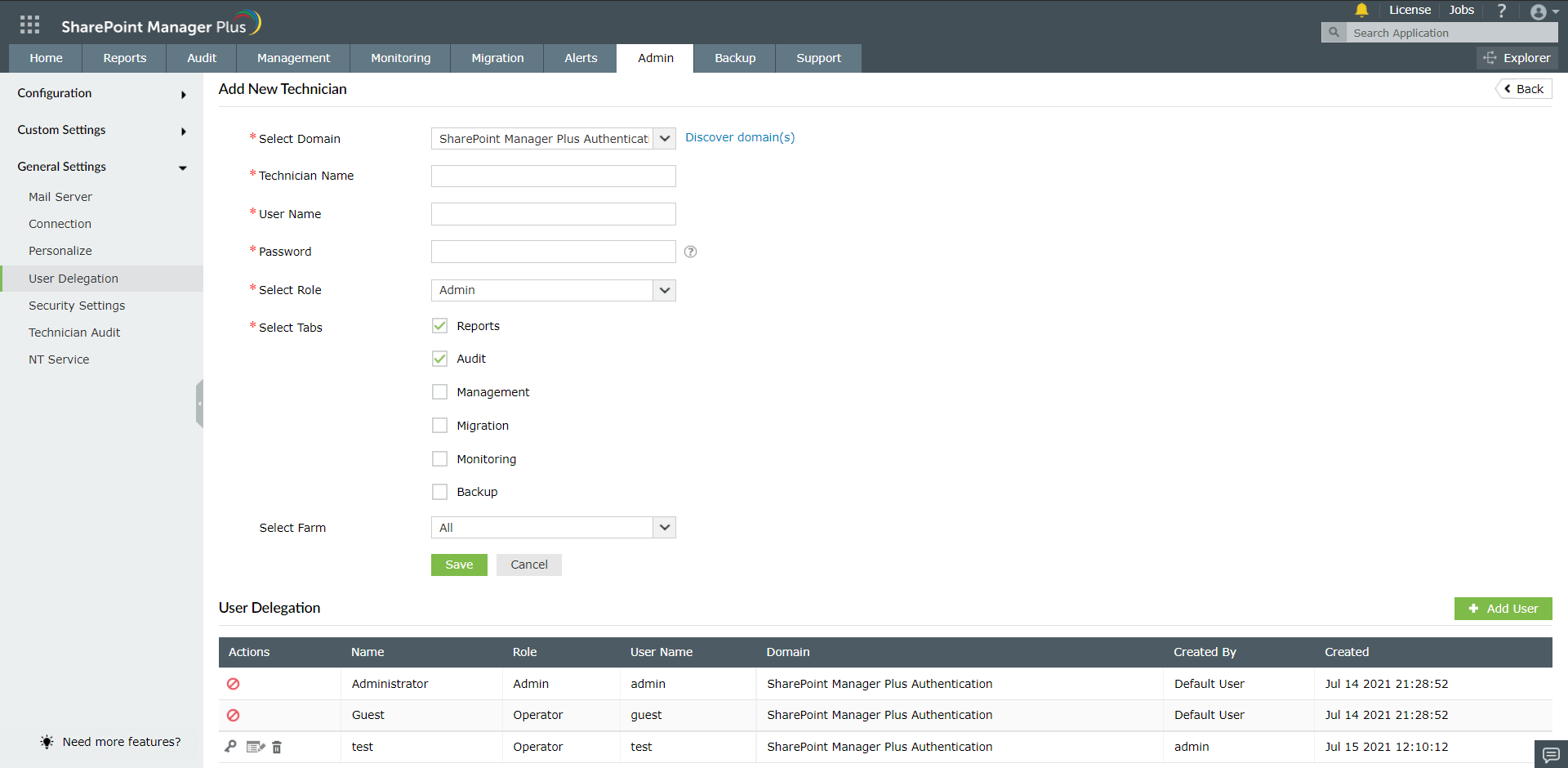Select User Delegation in the sidebar

pyautogui.click(x=101, y=279)
